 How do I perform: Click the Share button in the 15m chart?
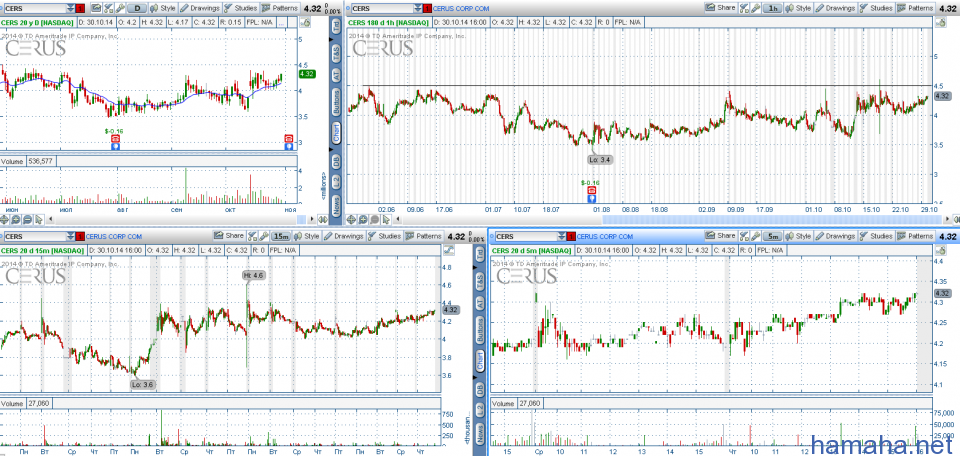coord(228,236)
